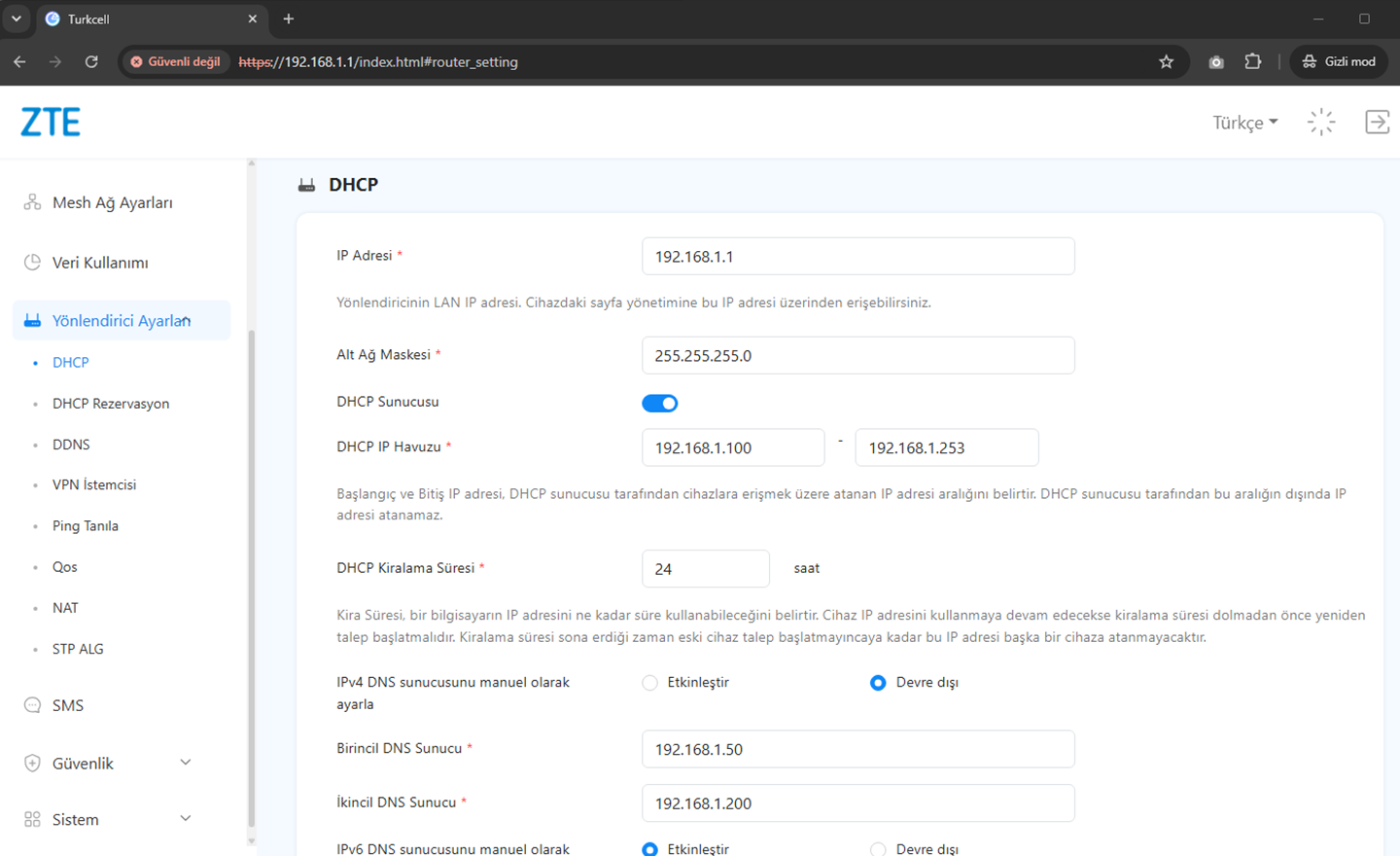The image size is (1400, 856).
Task: Click the Veri Kullanımı pie chart icon
Action: point(32,263)
